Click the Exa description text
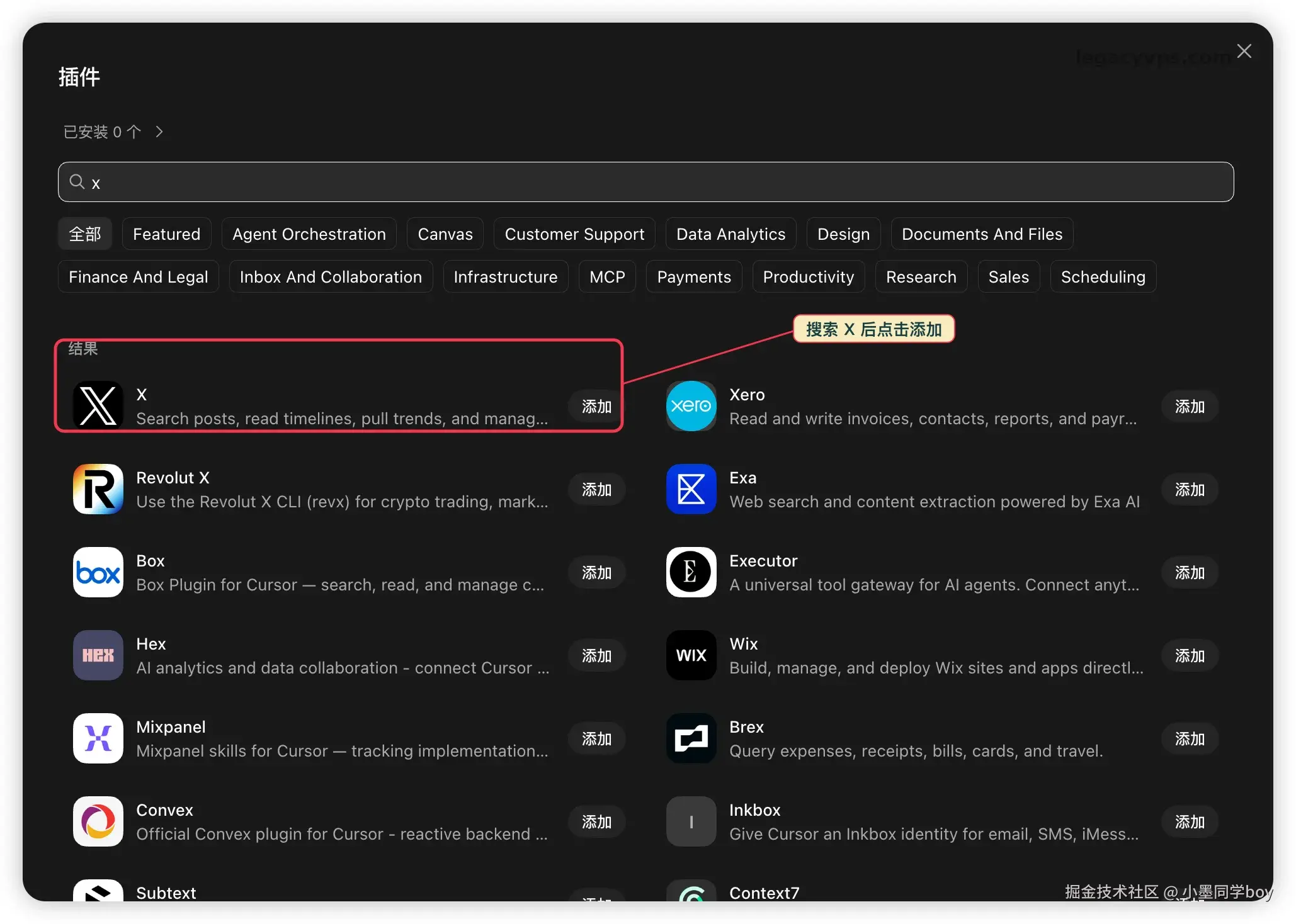1296x924 pixels. click(935, 502)
